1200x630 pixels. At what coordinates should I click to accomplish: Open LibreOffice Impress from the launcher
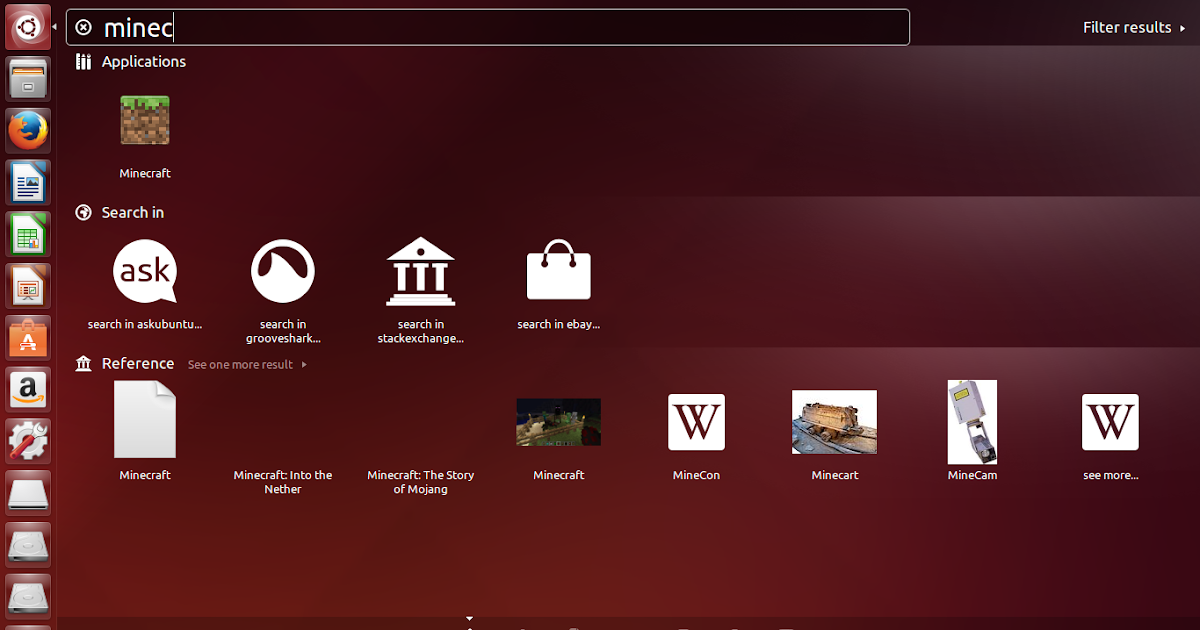(28, 287)
